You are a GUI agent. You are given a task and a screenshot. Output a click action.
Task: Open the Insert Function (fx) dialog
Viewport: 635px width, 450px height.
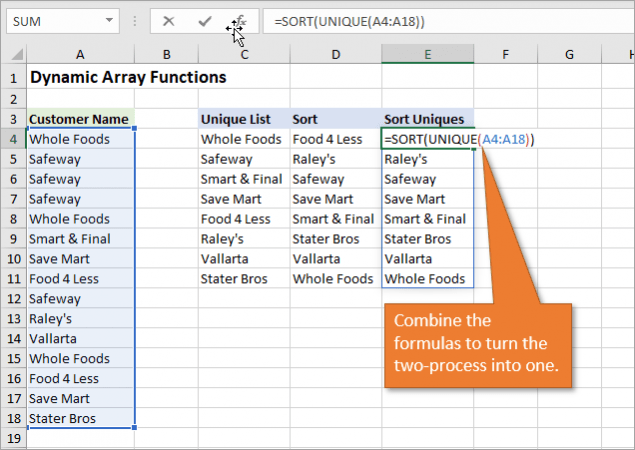(240, 21)
